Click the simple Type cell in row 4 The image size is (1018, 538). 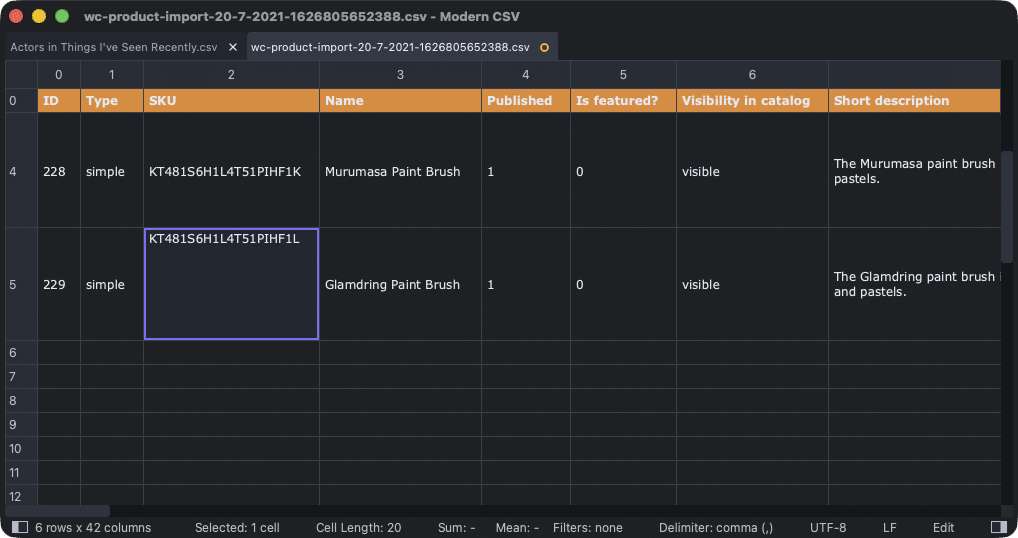[x=112, y=171]
